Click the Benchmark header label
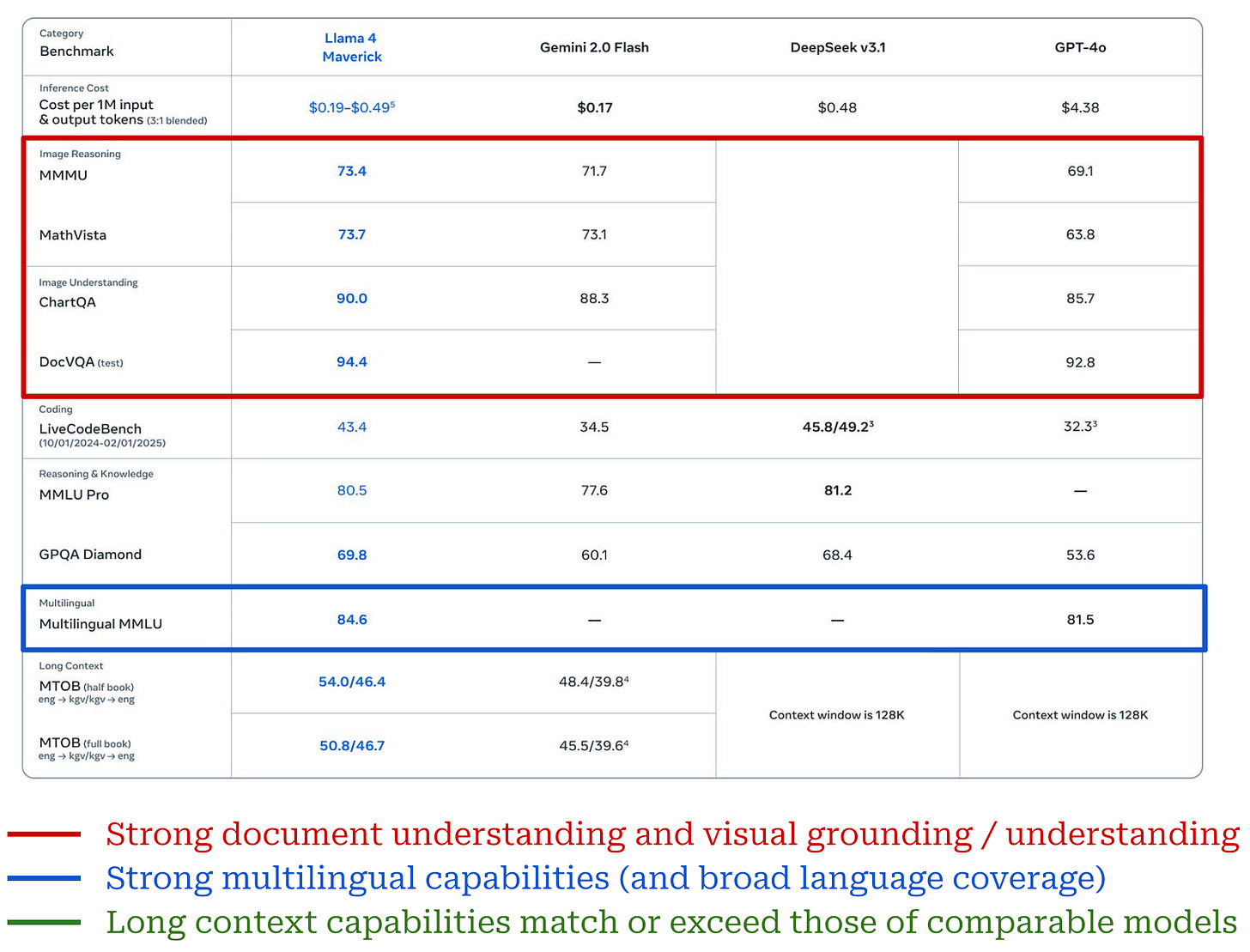Screen dimensions: 1250x952 point(76,52)
